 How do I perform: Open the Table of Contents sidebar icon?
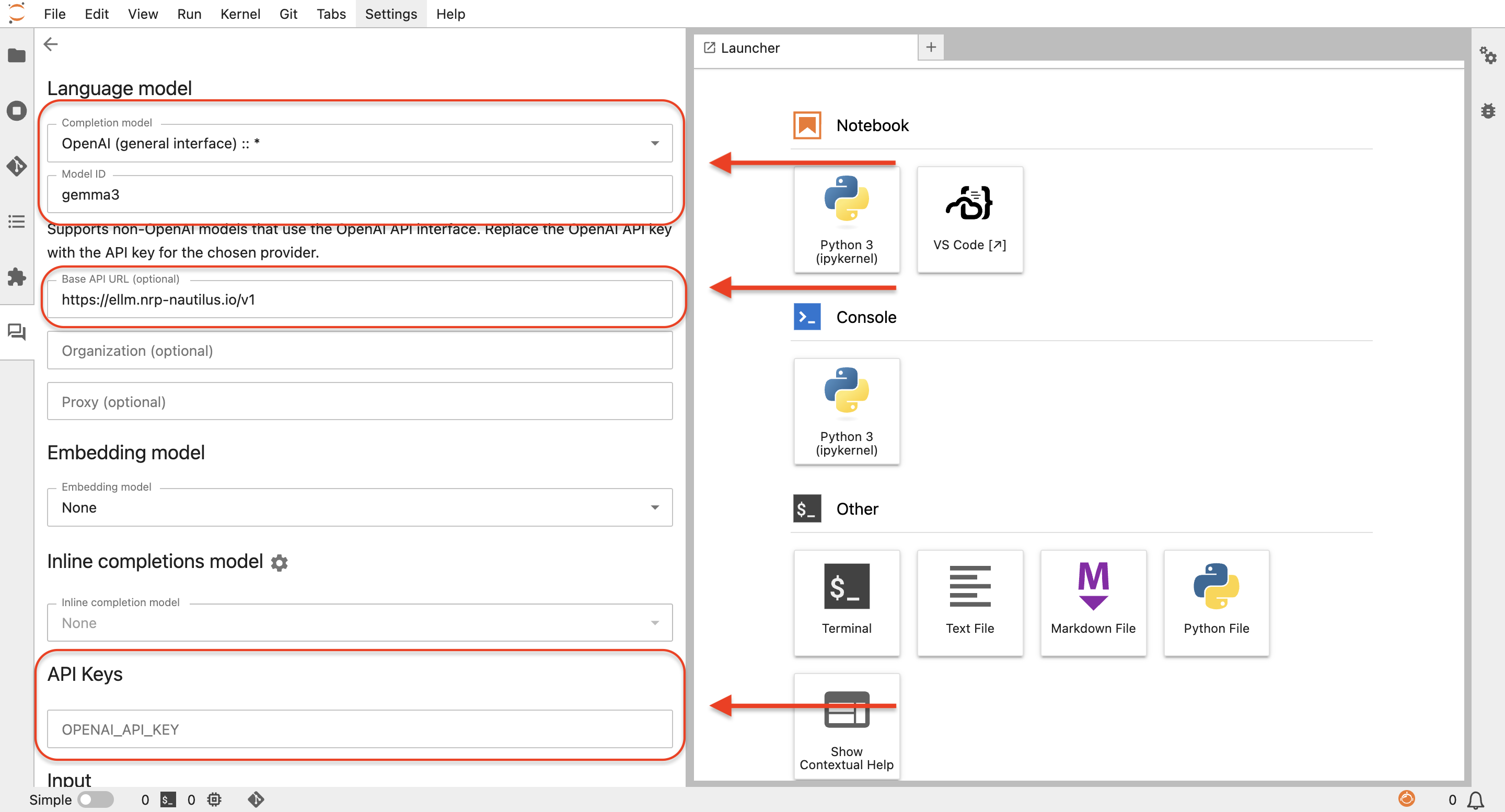click(16, 222)
